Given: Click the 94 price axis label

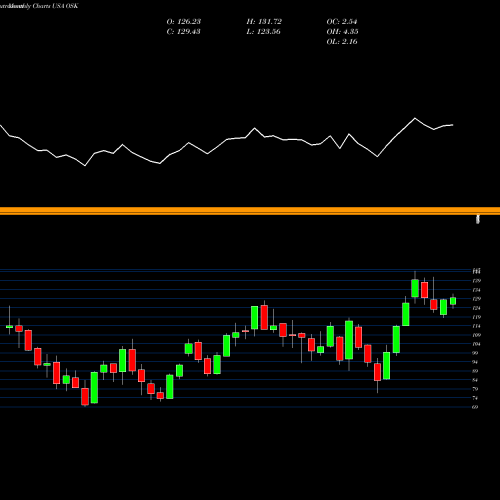Looking at the screenshot, I should 475,362.
